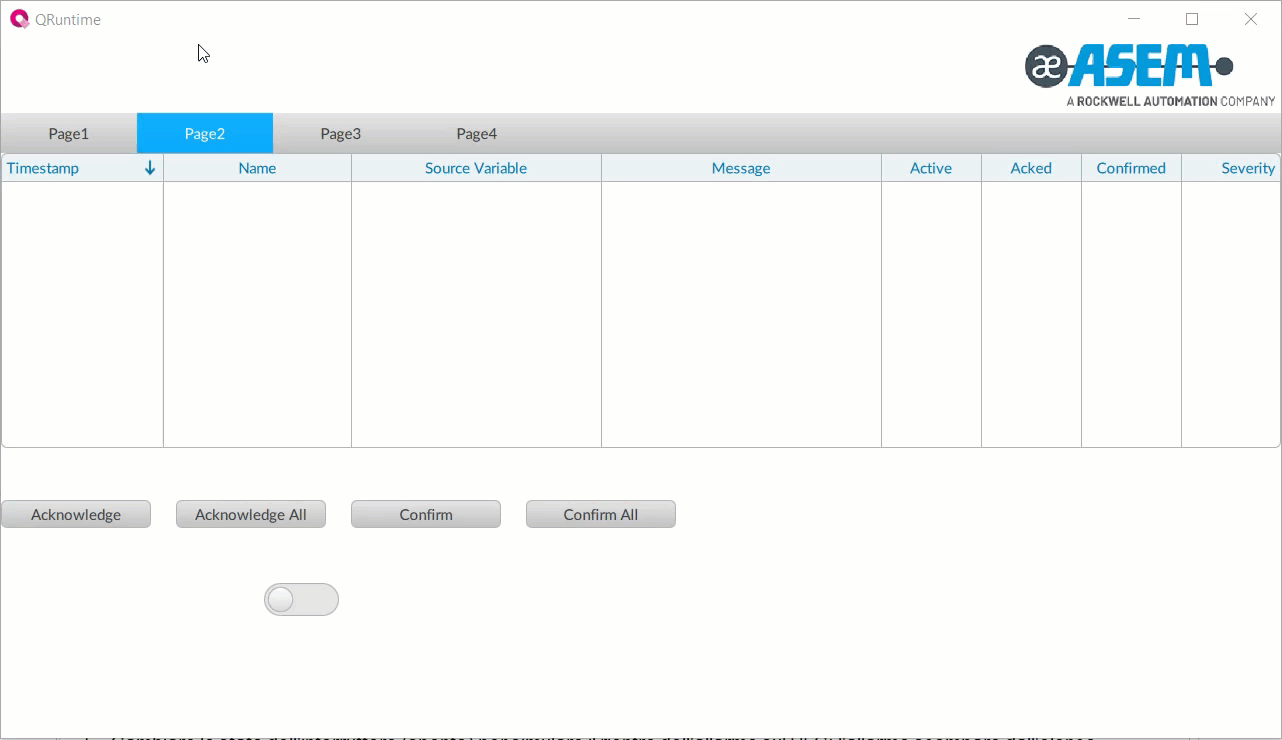Click the Timestamp sort arrow icon
This screenshot has height=740, width=1282.
pyautogui.click(x=150, y=168)
